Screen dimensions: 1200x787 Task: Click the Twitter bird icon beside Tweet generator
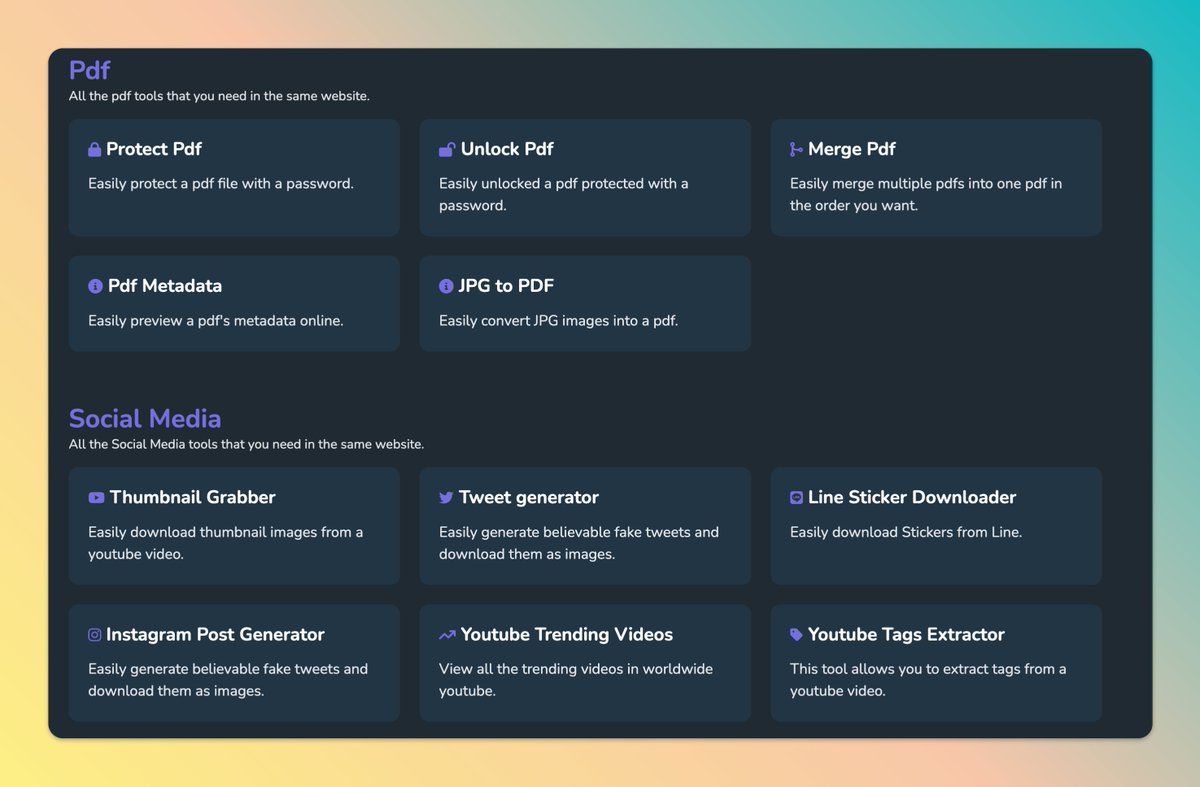pyautogui.click(x=446, y=498)
